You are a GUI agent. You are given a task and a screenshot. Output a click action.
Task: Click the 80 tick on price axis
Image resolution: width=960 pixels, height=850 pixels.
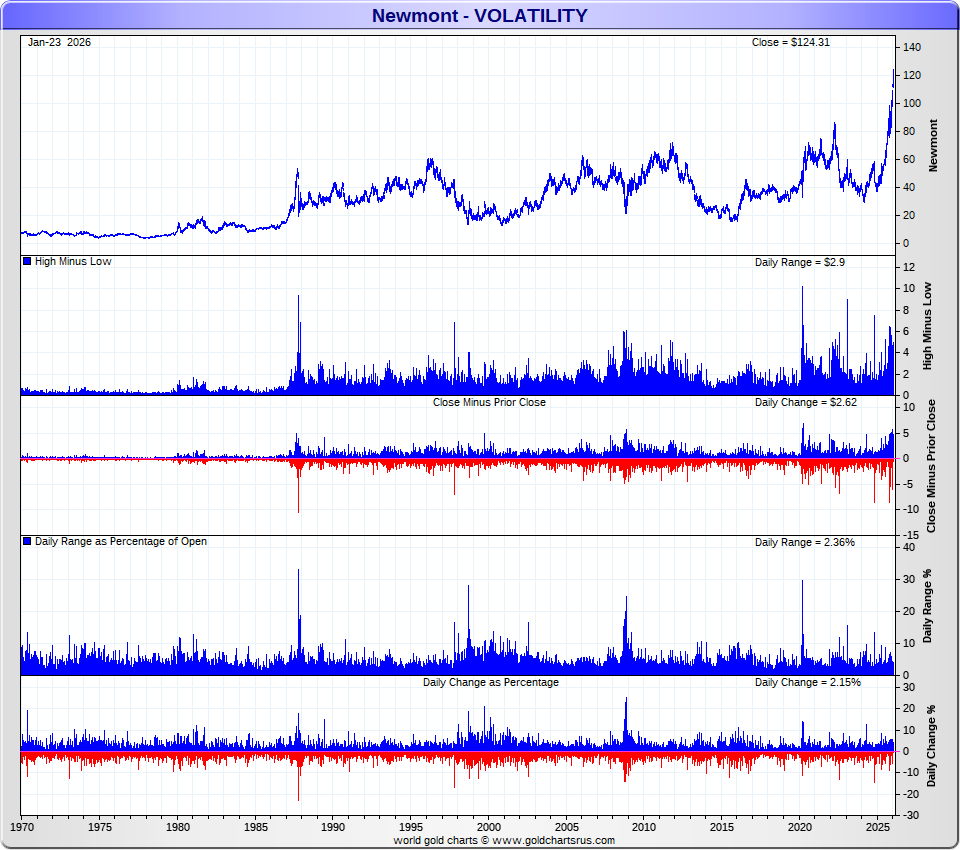(909, 131)
